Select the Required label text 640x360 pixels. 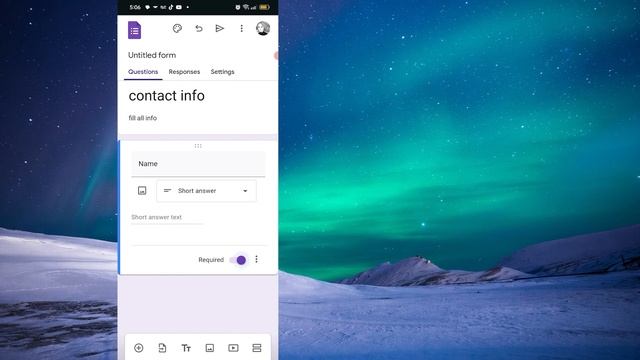point(211,260)
